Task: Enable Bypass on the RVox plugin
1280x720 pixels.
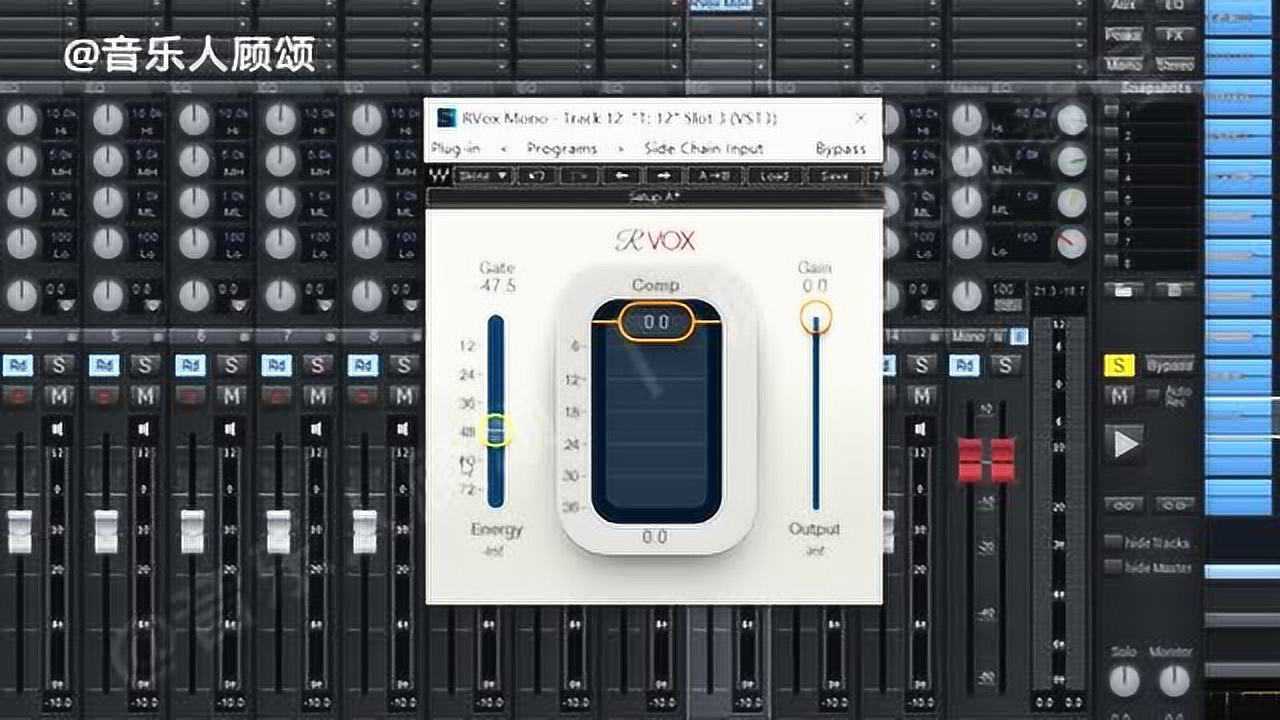Action: click(x=843, y=148)
